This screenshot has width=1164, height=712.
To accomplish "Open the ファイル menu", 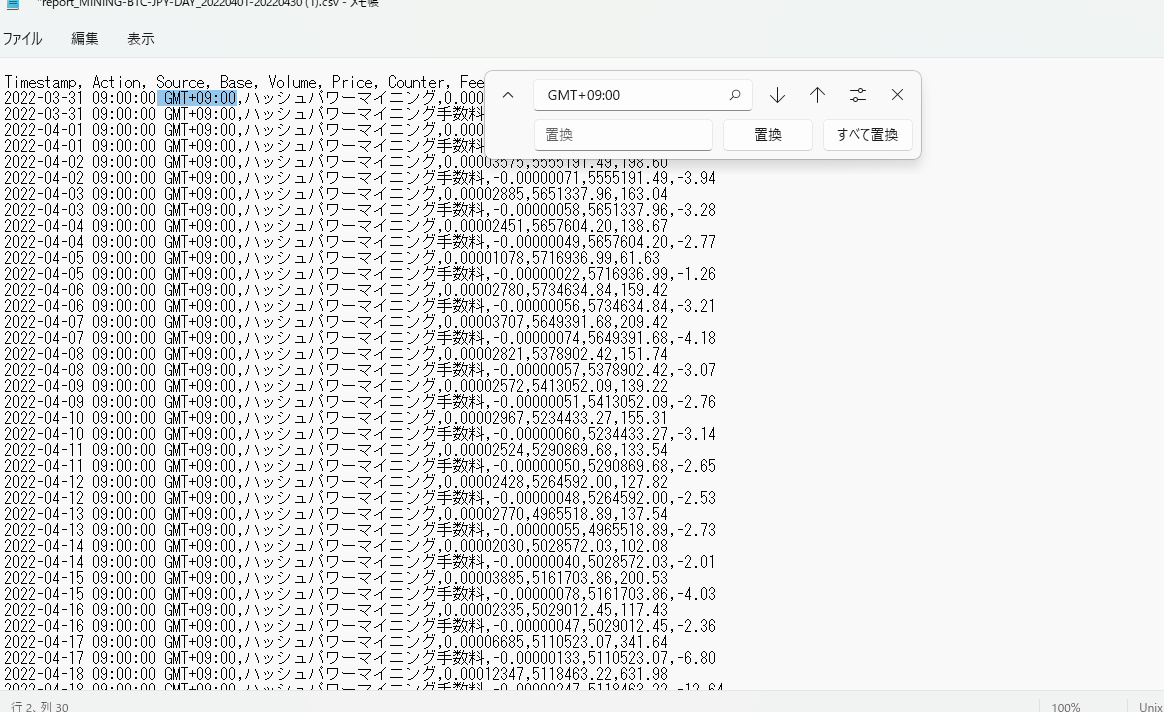I will (x=22, y=38).
